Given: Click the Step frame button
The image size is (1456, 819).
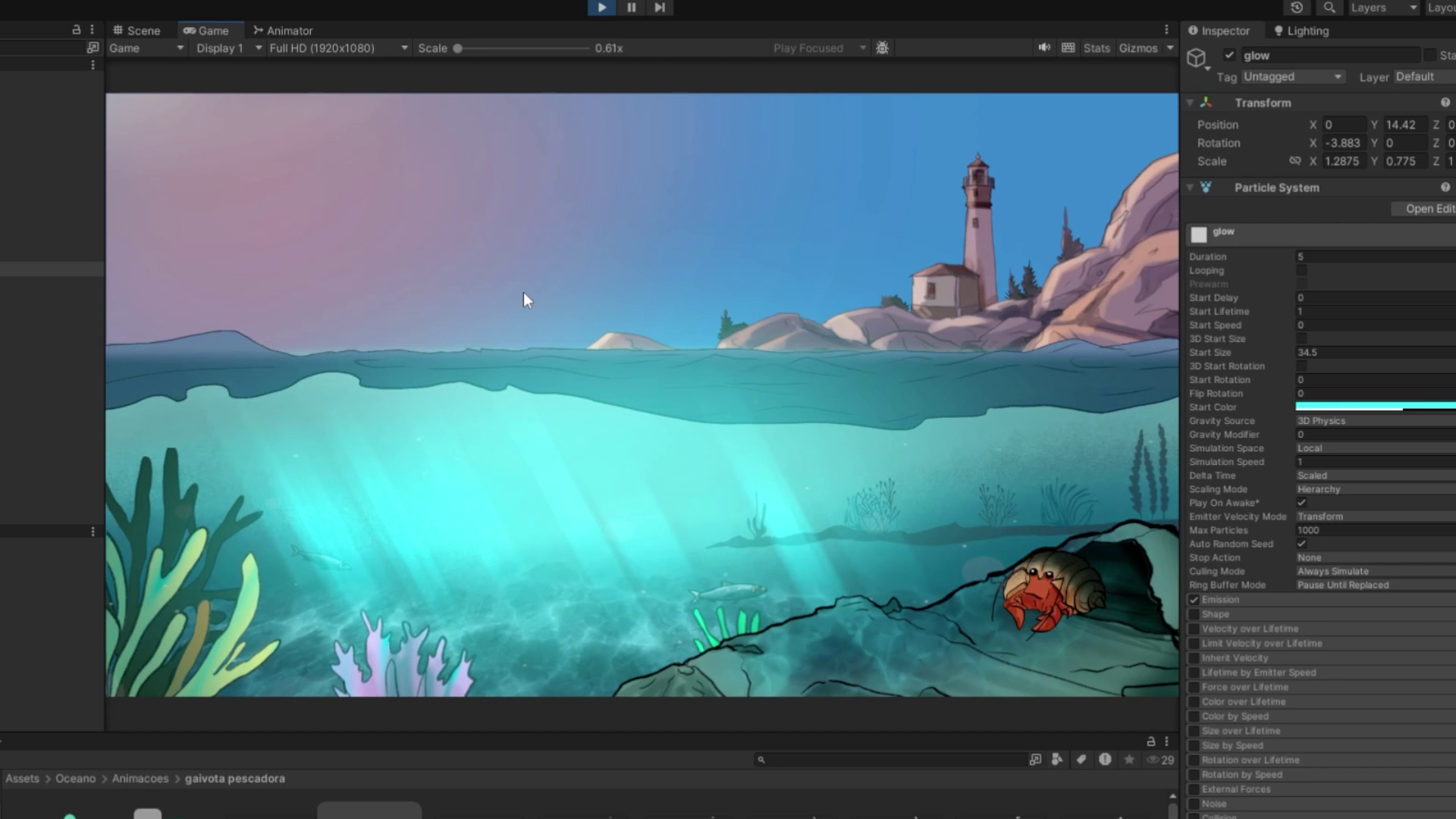Looking at the screenshot, I should [660, 8].
